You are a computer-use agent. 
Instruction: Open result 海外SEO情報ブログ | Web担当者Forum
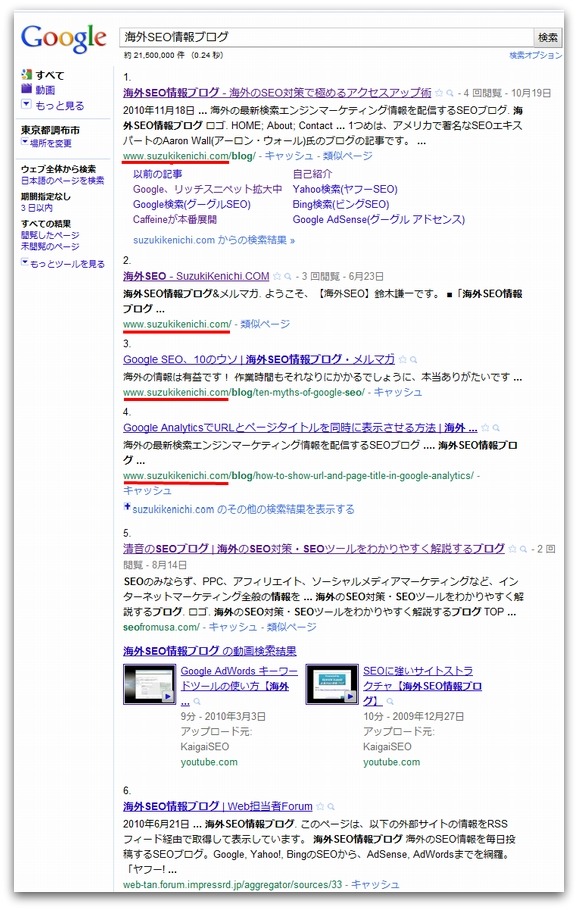tap(218, 806)
